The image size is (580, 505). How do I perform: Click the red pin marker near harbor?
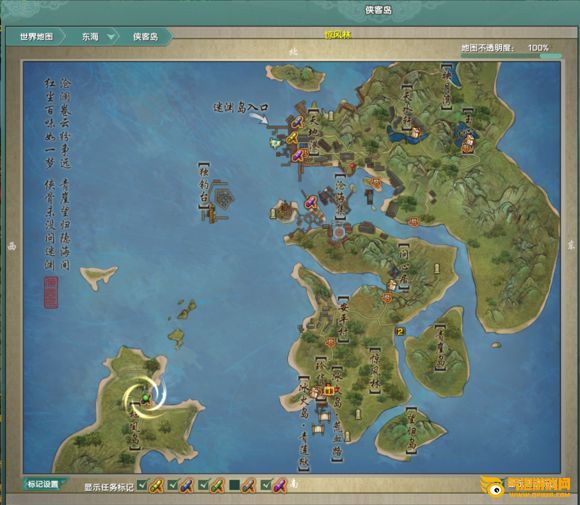coord(352,166)
